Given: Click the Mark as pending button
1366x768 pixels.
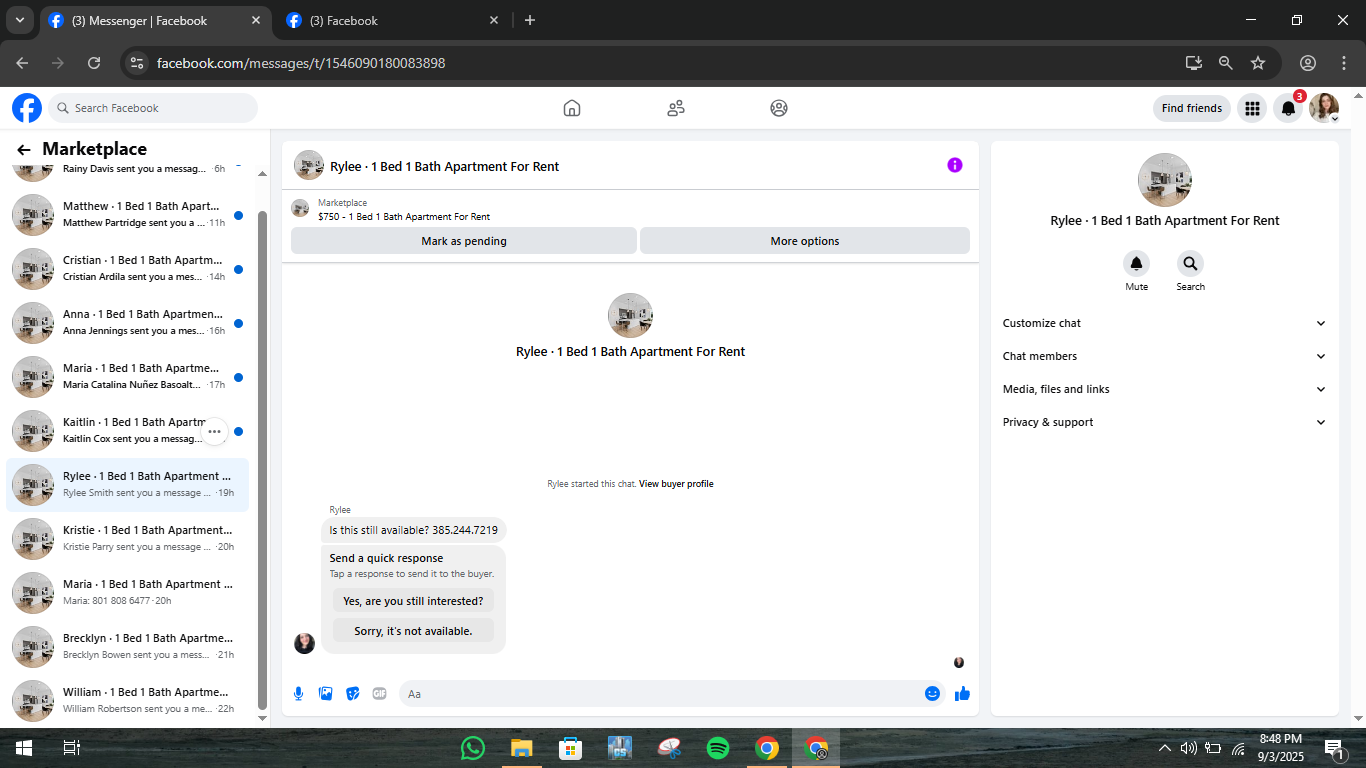Looking at the screenshot, I should [464, 241].
